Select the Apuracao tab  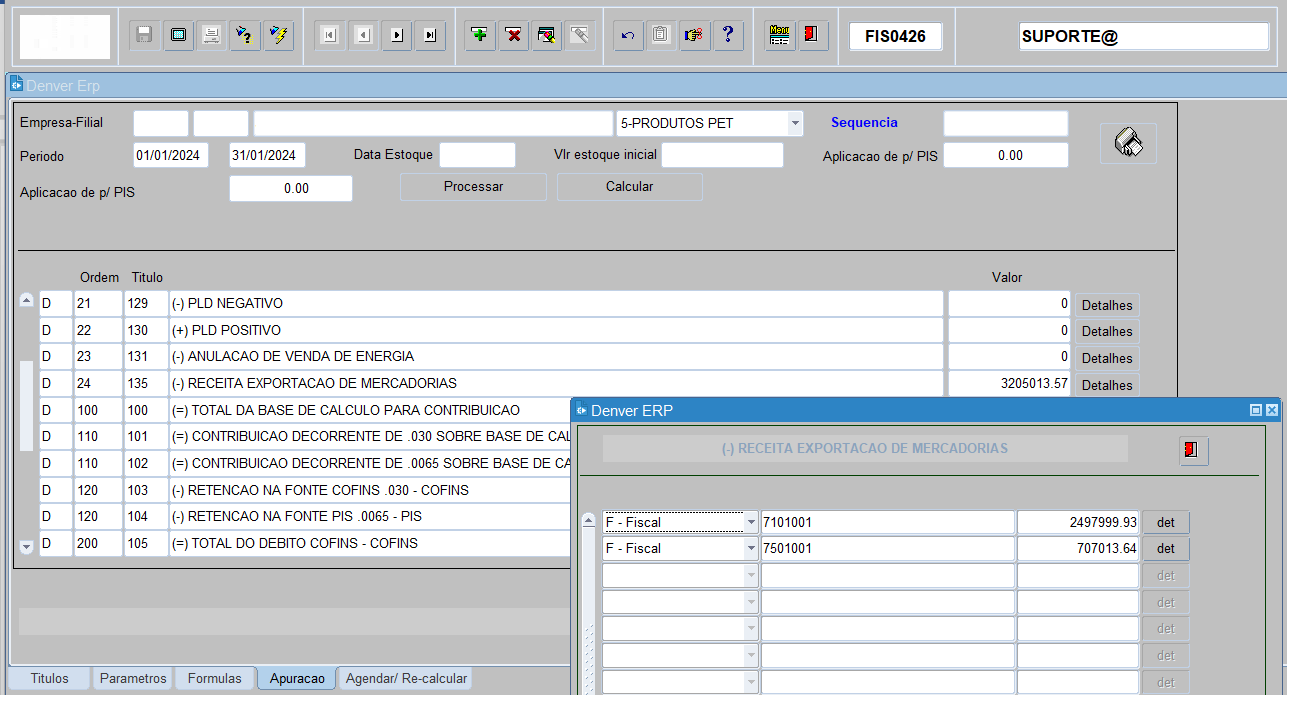pyautogui.click(x=297, y=678)
